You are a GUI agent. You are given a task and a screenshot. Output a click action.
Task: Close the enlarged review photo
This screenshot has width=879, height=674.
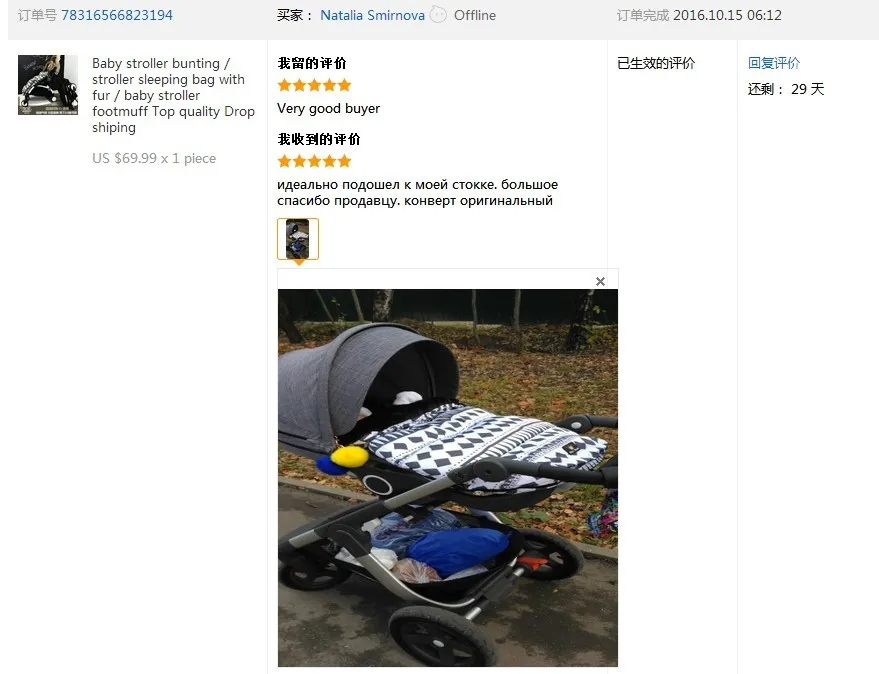pyautogui.click(x=600, y=281)
